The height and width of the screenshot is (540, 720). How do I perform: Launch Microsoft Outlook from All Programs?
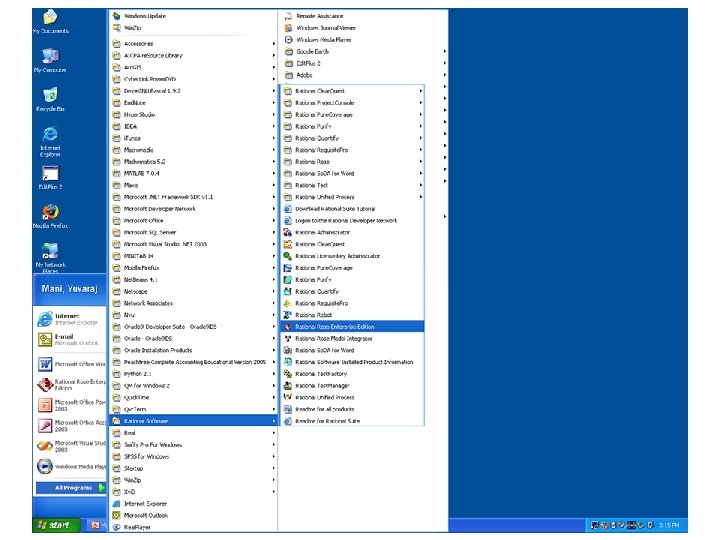[x=193, y=516]
